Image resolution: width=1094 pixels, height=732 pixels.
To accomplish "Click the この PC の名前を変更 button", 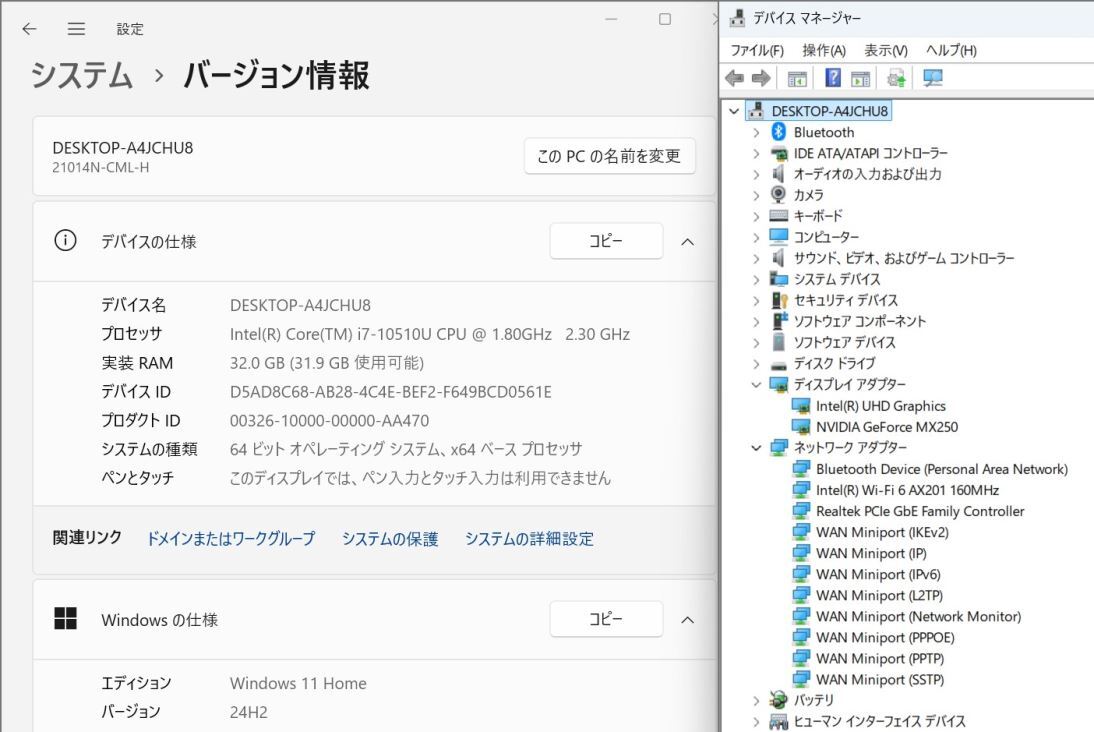I will tap(609, 156).
